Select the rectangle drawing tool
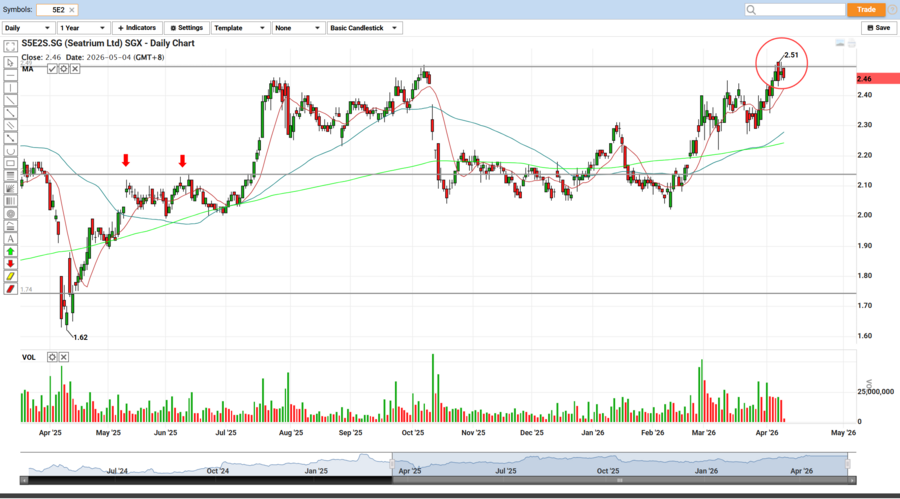 click(10, 163)
